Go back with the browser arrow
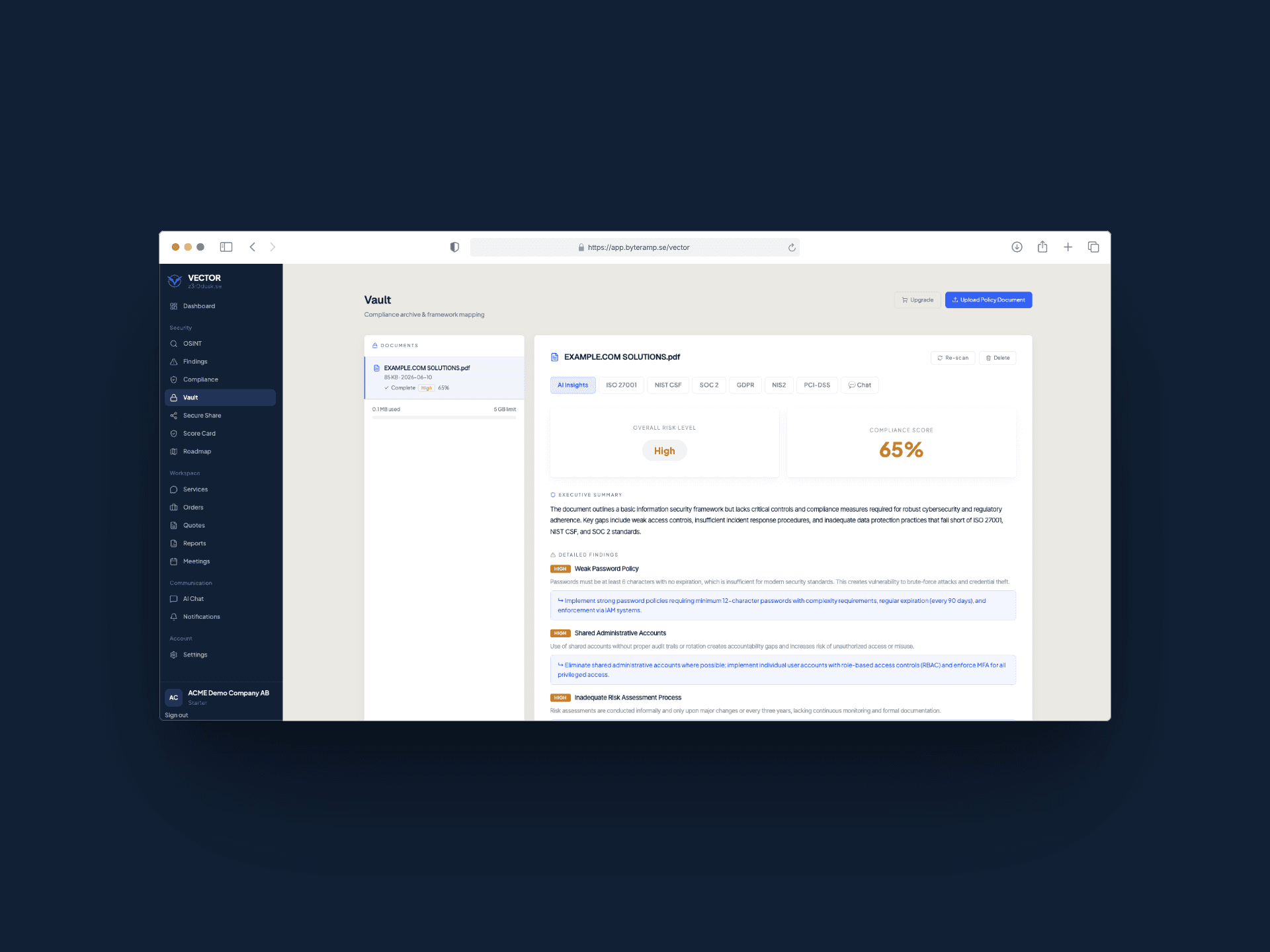 click(x=252, y=247)
